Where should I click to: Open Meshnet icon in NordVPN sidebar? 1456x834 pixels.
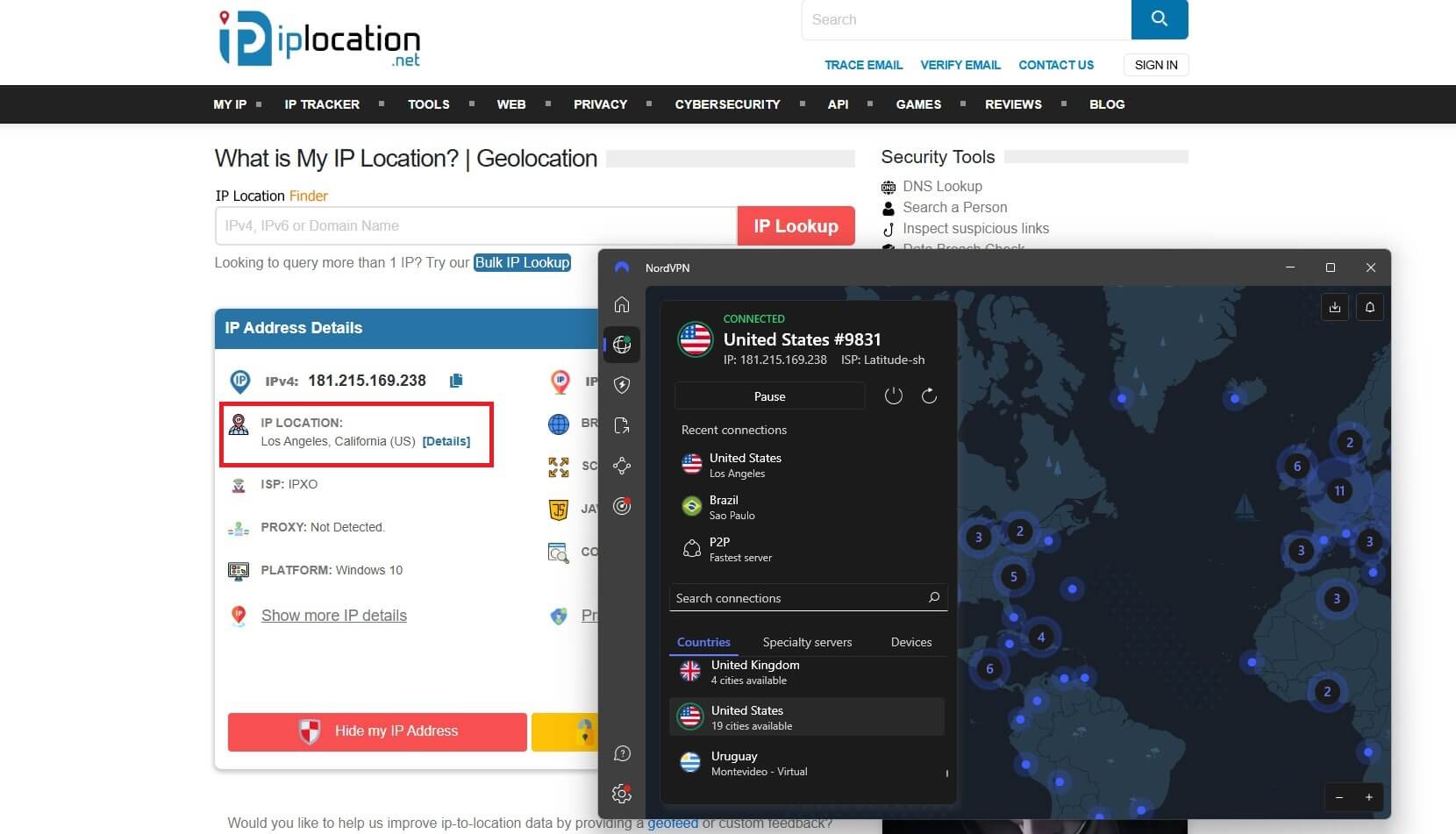(622, 466)
